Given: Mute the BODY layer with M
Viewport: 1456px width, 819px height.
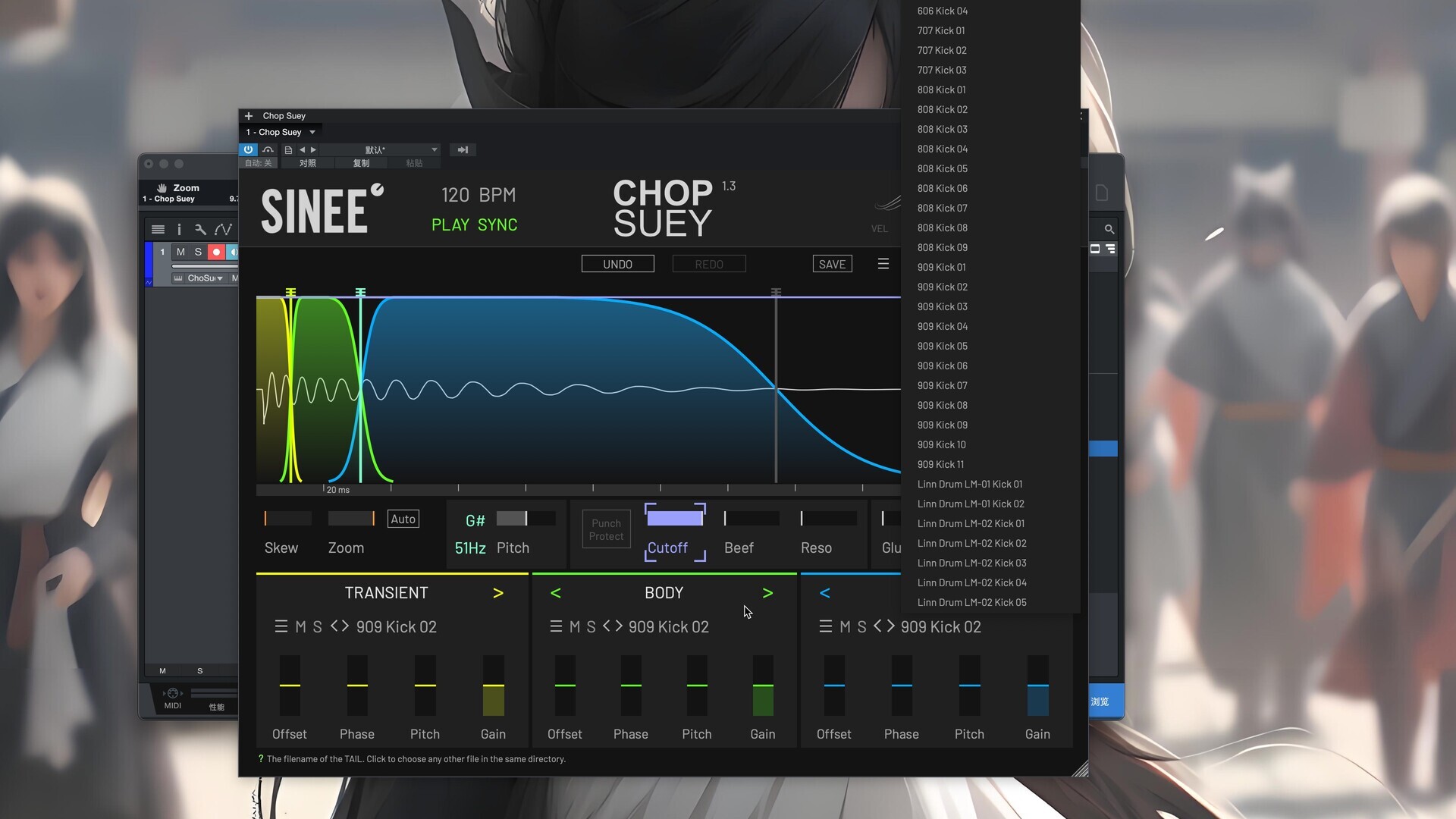Looking at the screenshot, I should tap(574, 626).
